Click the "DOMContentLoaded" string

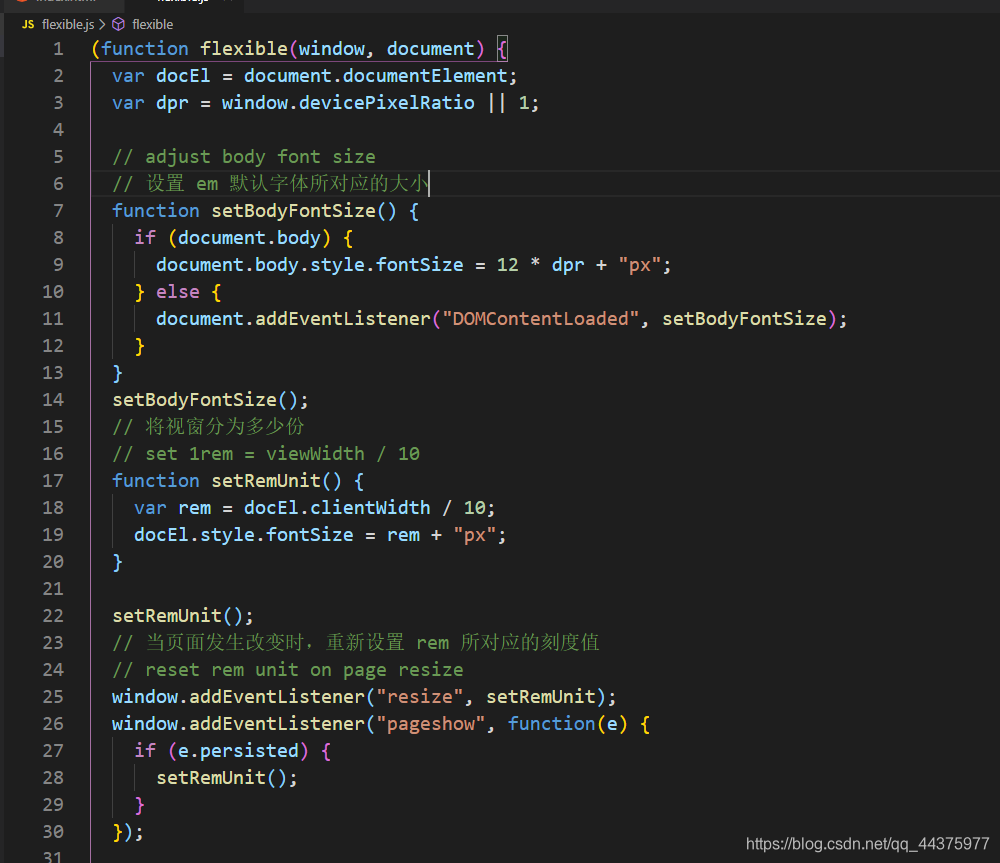point(540,319)
